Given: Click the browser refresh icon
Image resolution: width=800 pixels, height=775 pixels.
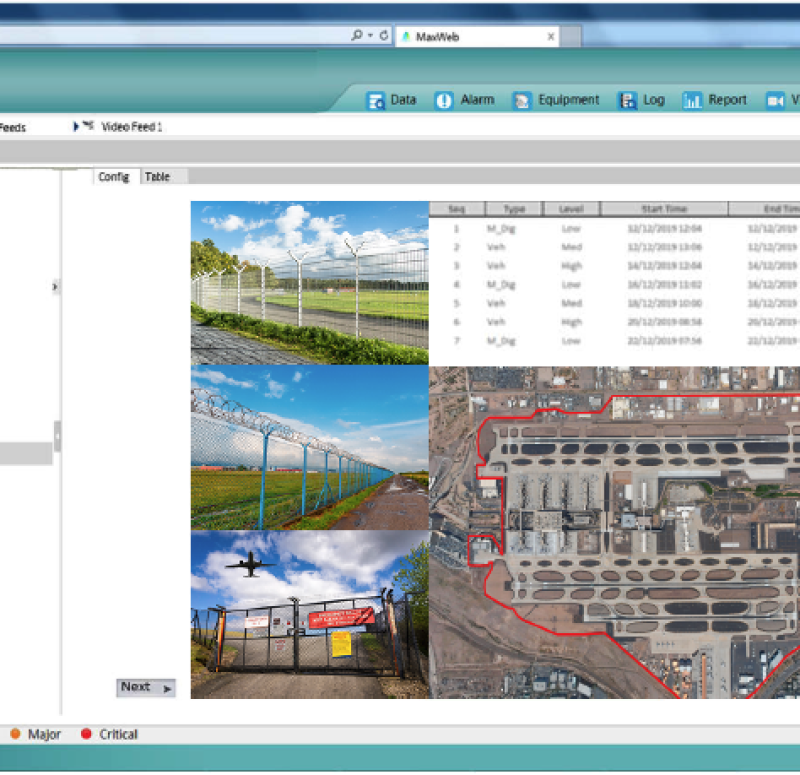Looking at the screenshot, I should pos(384,35).
